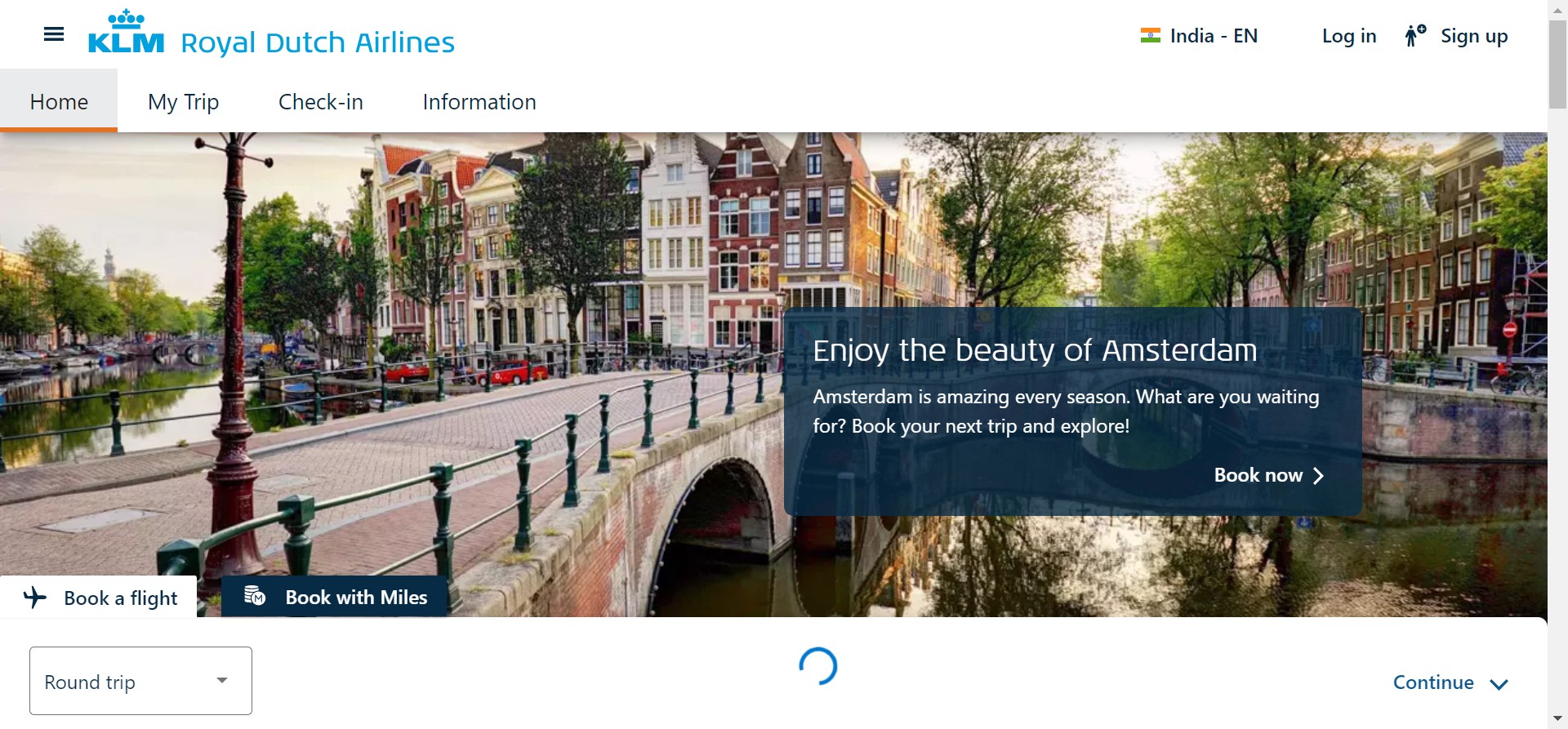
Task: Click the person icon beside Sign up
Action: click(1414, 36)
